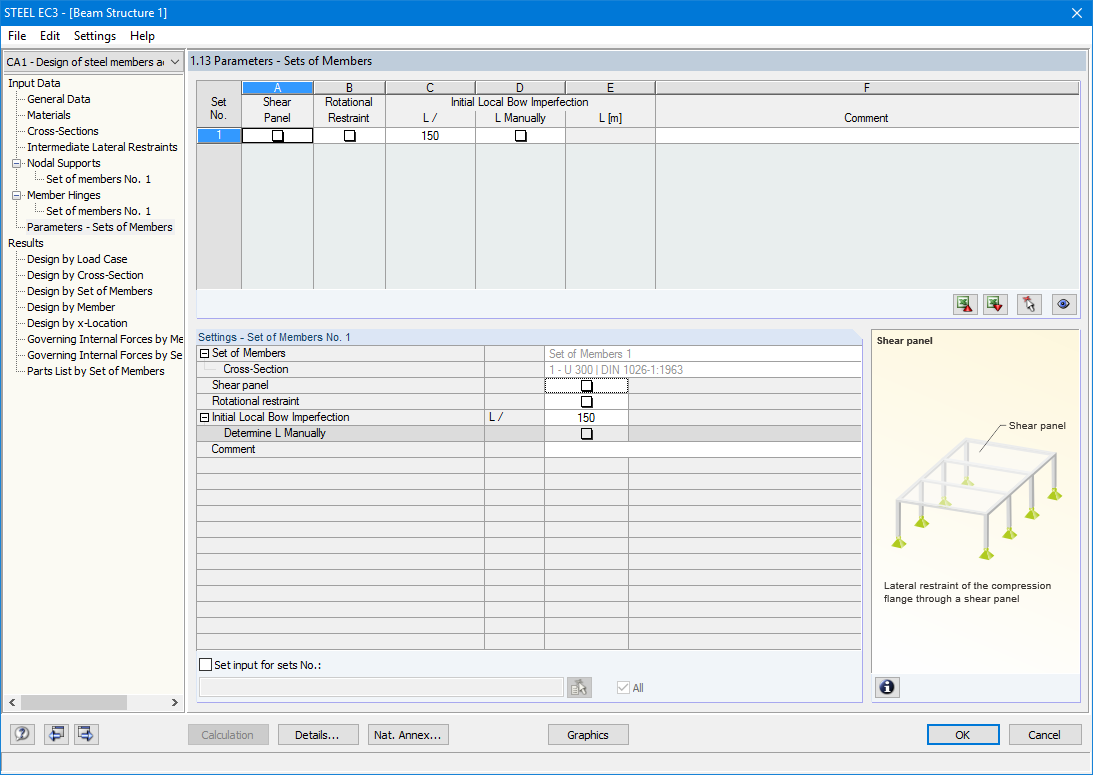The height and width of the screenshot is (775, 1093).
Task: Click the Comment field in Settings
Action: click(703, 450)
